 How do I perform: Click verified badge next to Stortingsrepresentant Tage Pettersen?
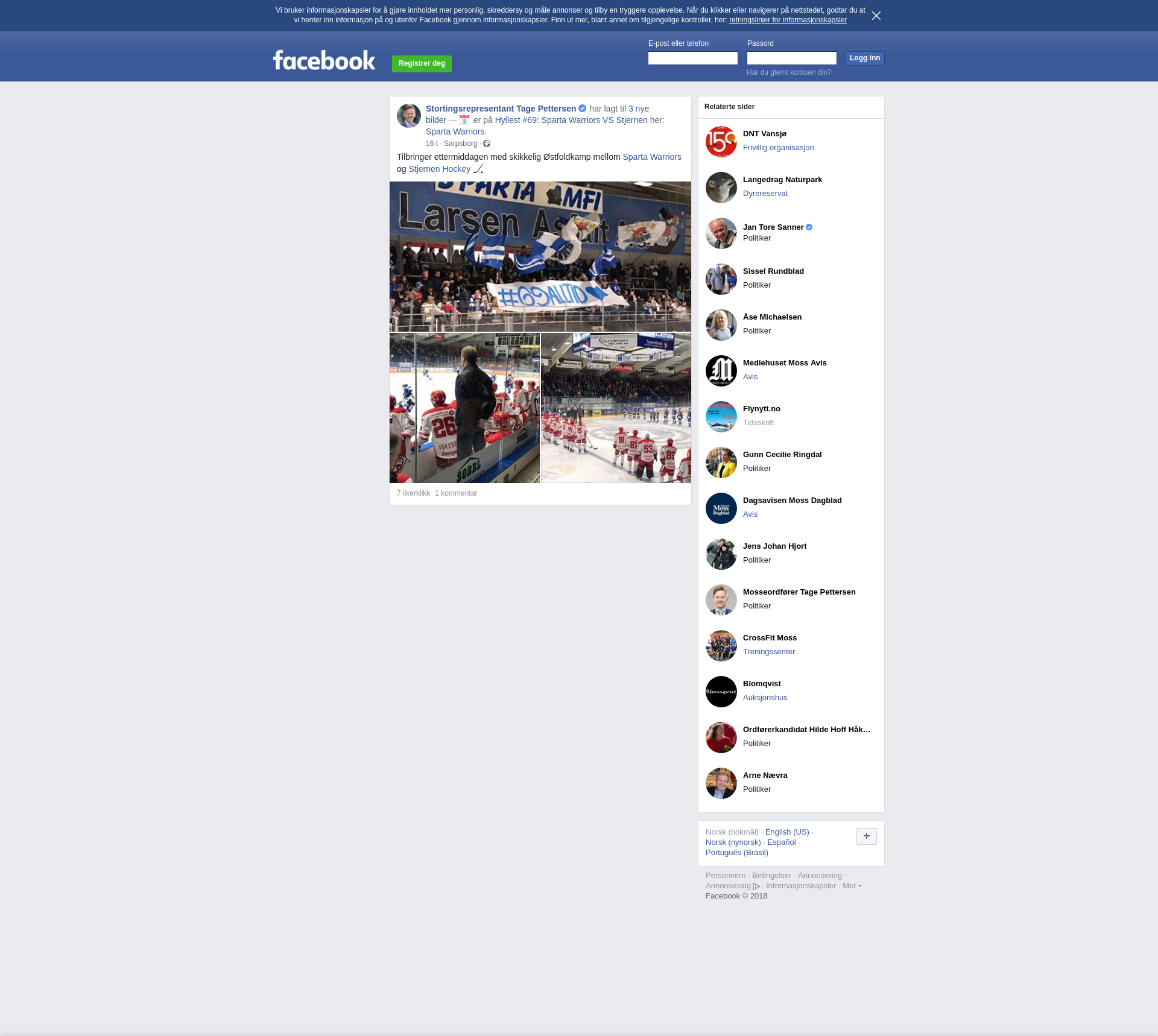point(583,109)
